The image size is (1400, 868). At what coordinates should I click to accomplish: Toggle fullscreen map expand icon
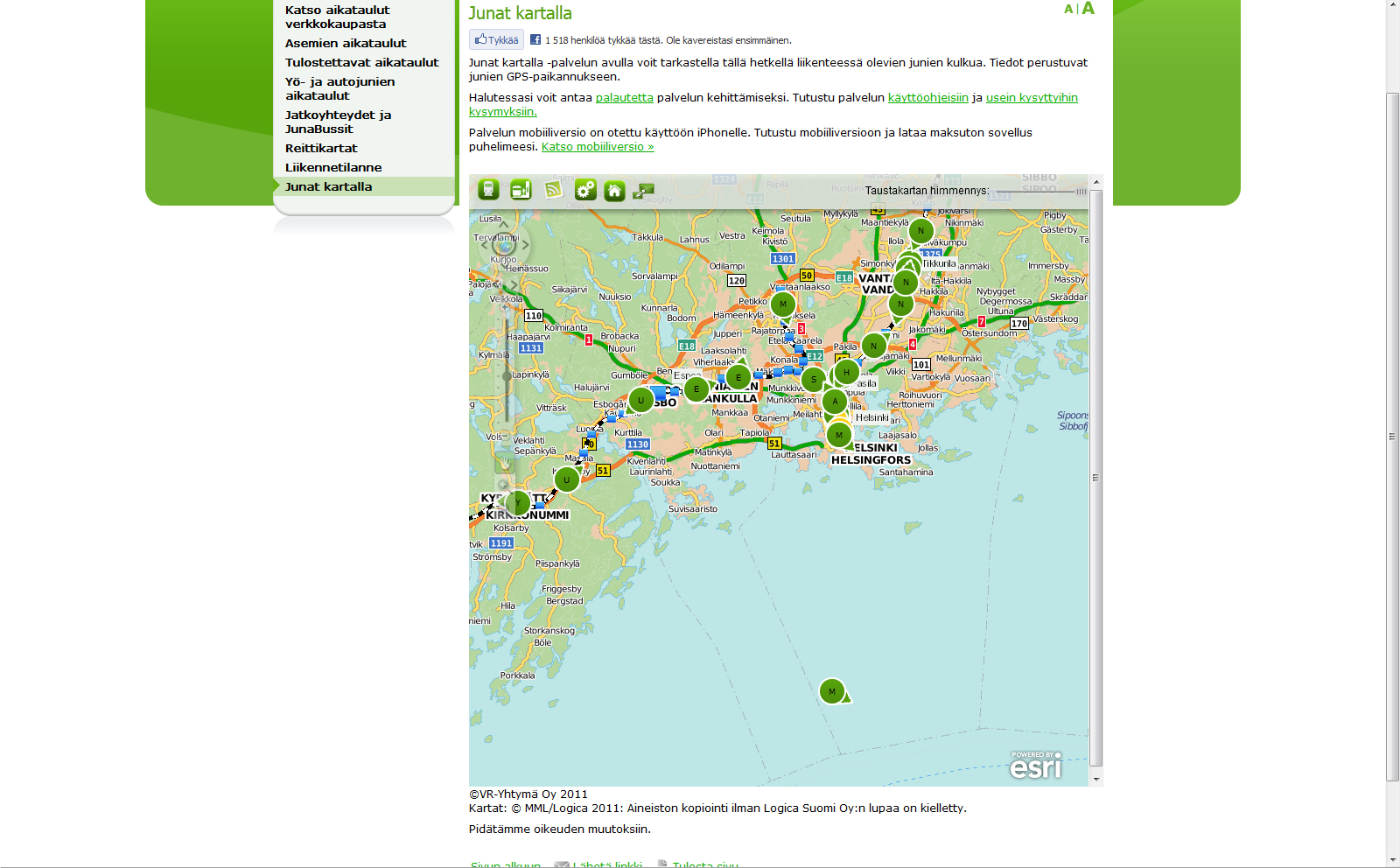(x=644, y=191)
